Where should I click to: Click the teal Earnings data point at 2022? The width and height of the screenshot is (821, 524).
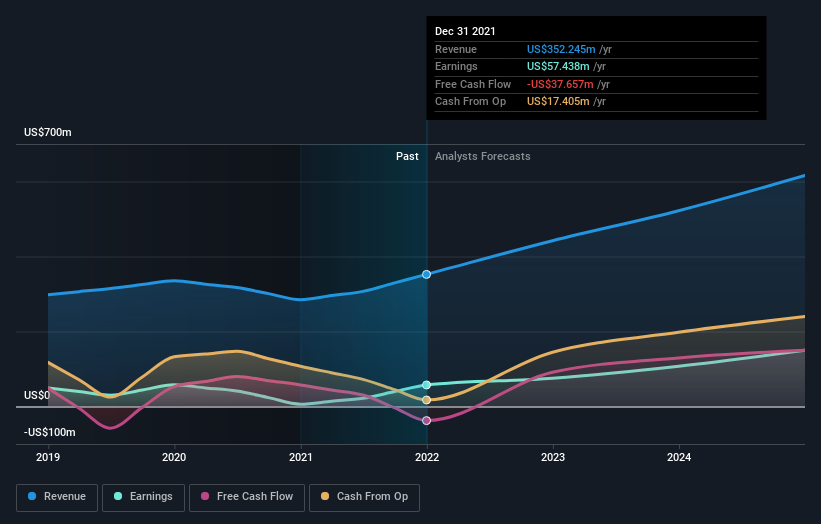coord(427,385)
